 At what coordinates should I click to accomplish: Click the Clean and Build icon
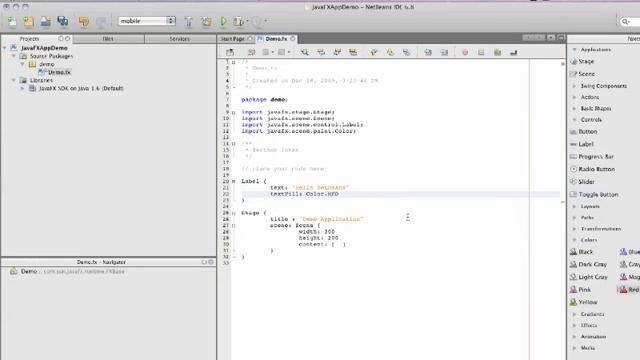tap(206, 21)
